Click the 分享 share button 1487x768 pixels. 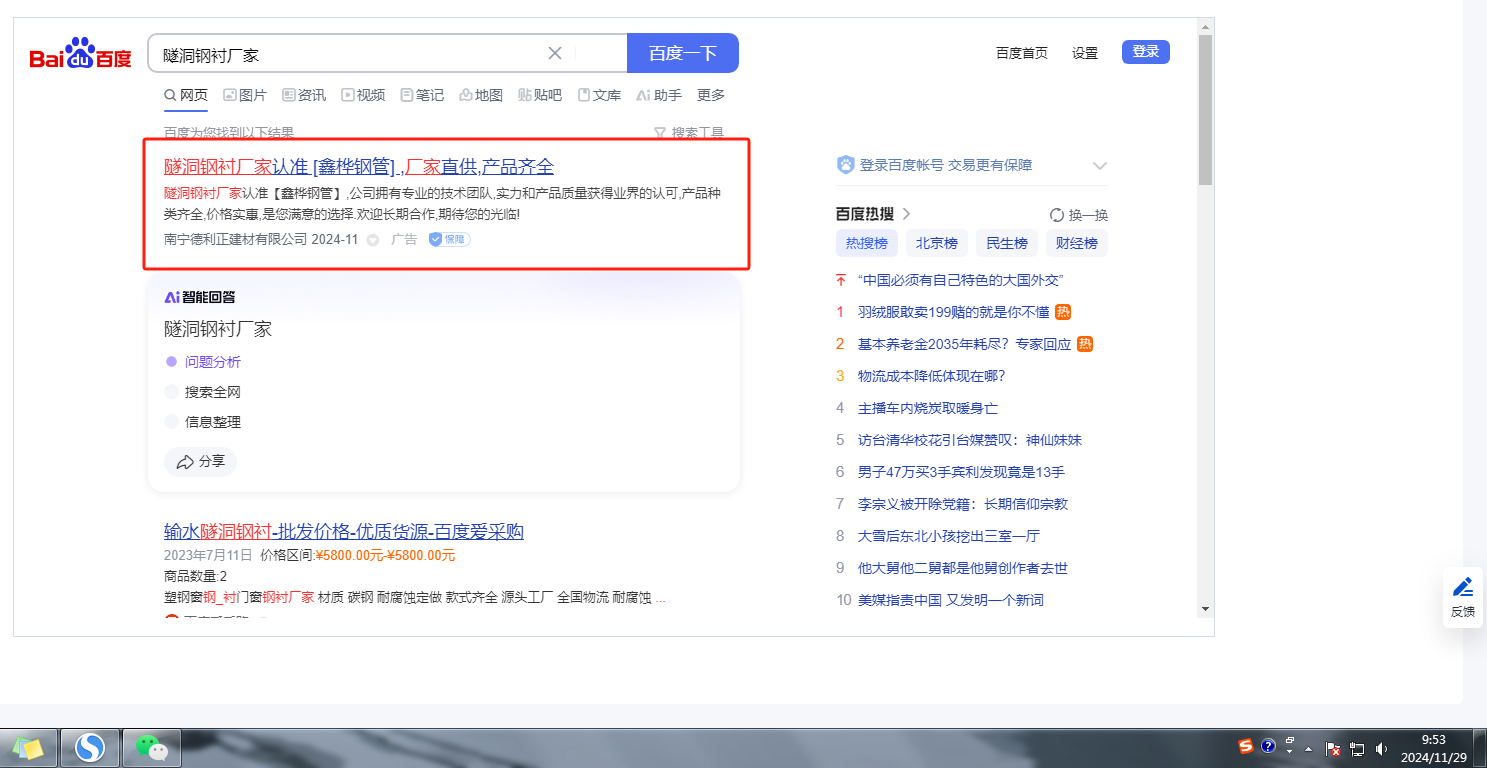(x=200, y=462)
